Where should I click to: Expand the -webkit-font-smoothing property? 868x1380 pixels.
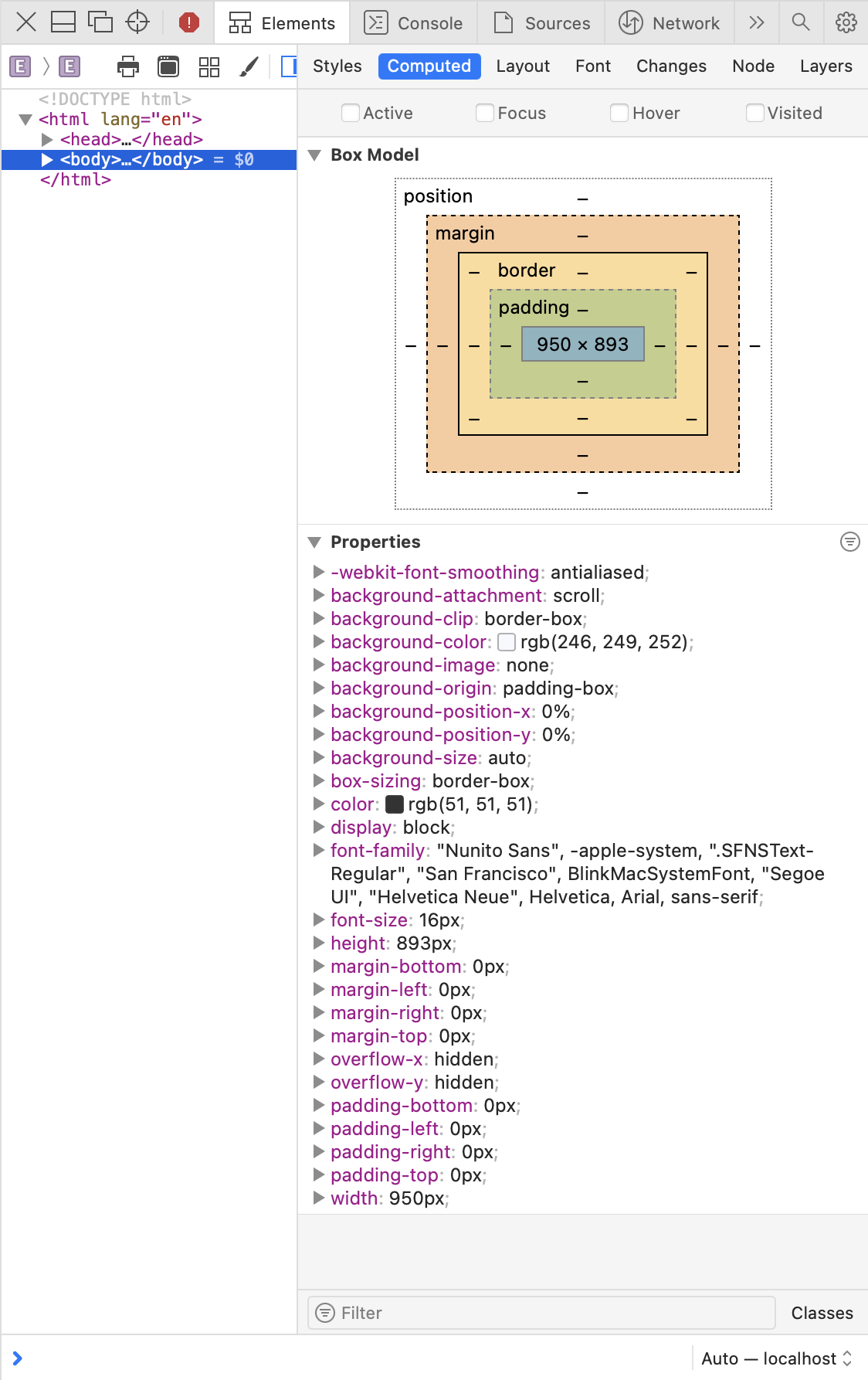point(318,572)
